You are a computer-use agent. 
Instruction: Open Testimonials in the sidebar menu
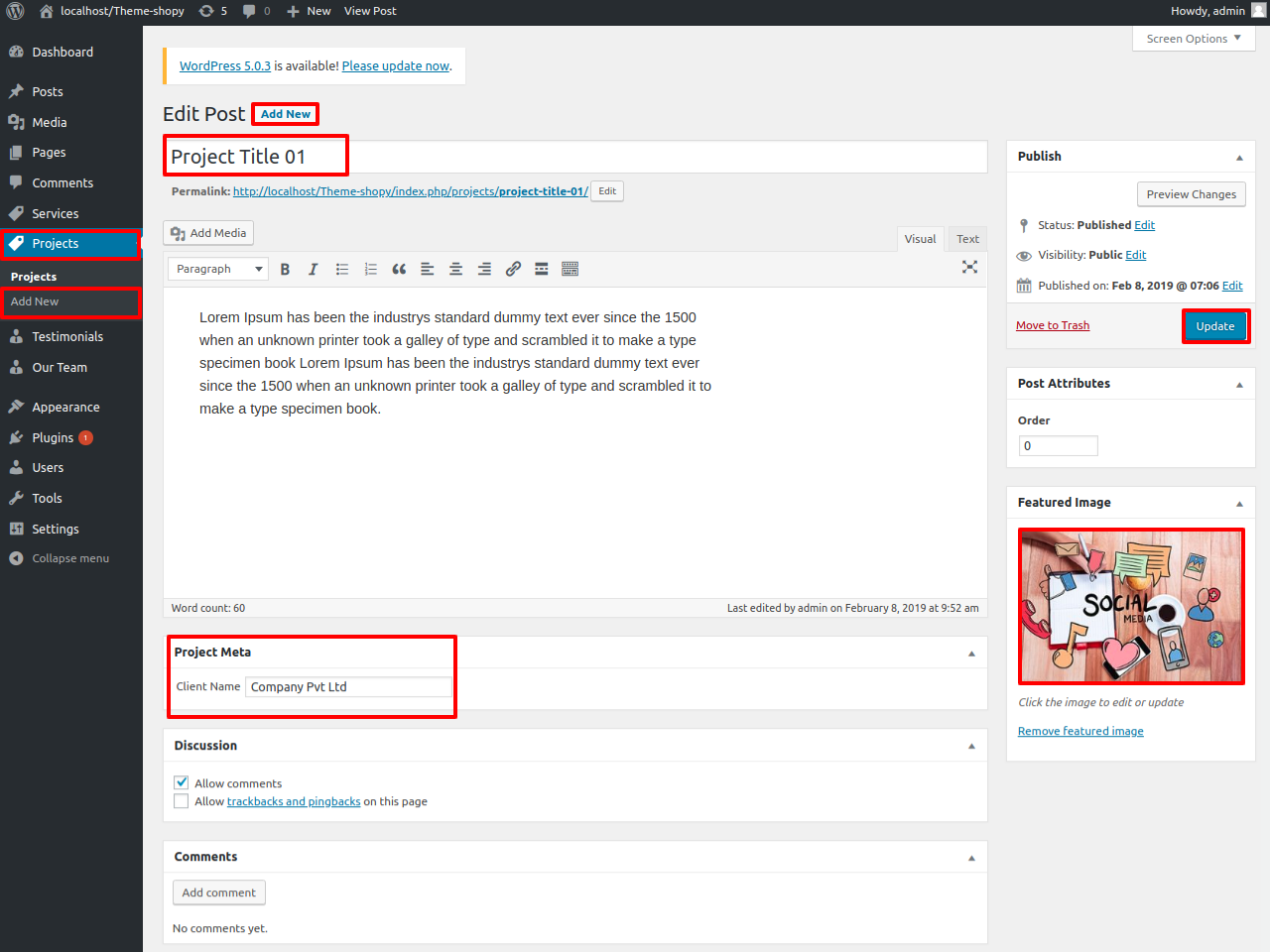click(67, 337)
